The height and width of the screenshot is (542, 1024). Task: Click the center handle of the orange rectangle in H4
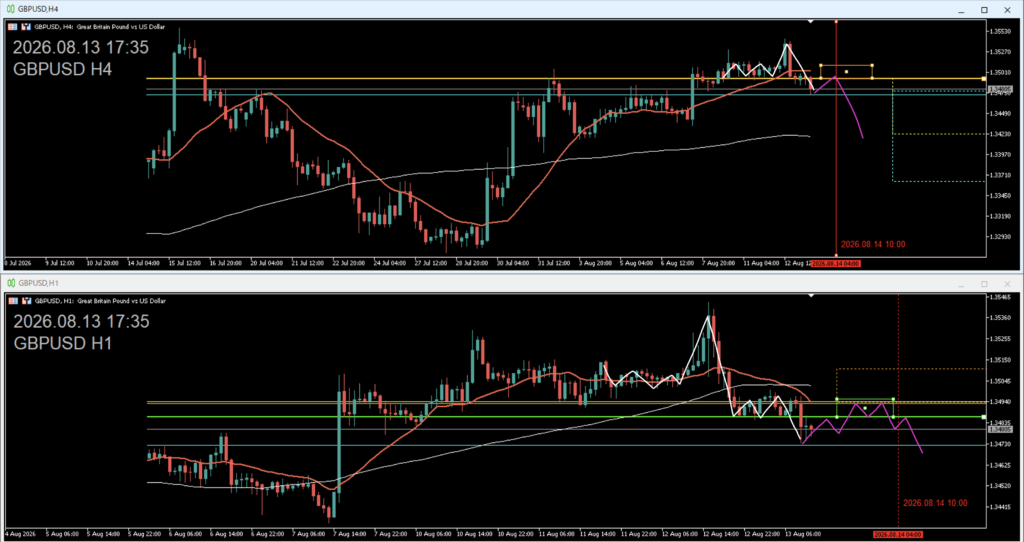click(846, 71)
